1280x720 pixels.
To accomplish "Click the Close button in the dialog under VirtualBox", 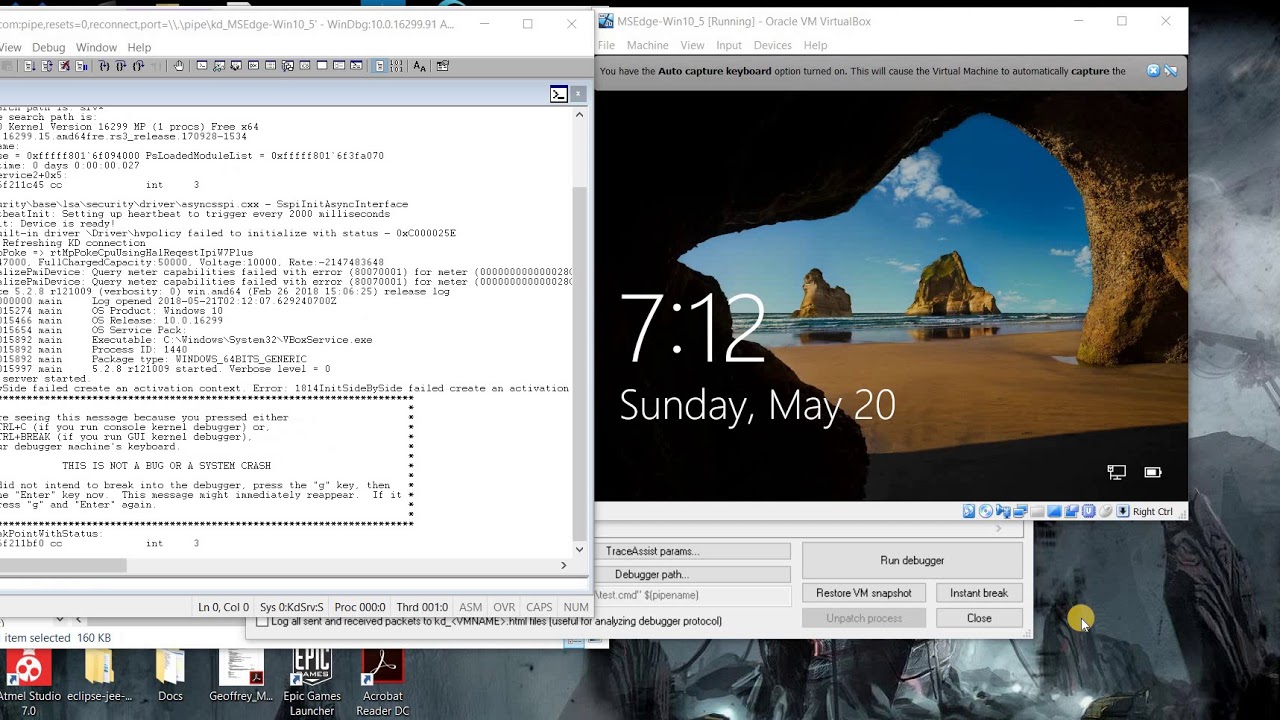I will click(x=979, y=618).
